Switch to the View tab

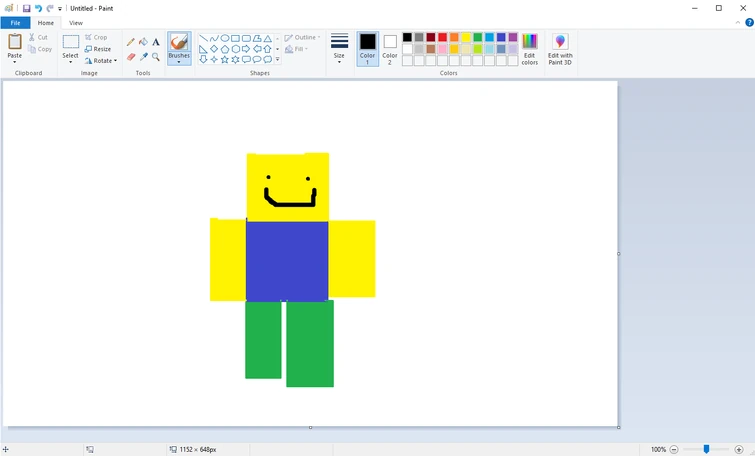pyautogui.click(x=76, y=23)
